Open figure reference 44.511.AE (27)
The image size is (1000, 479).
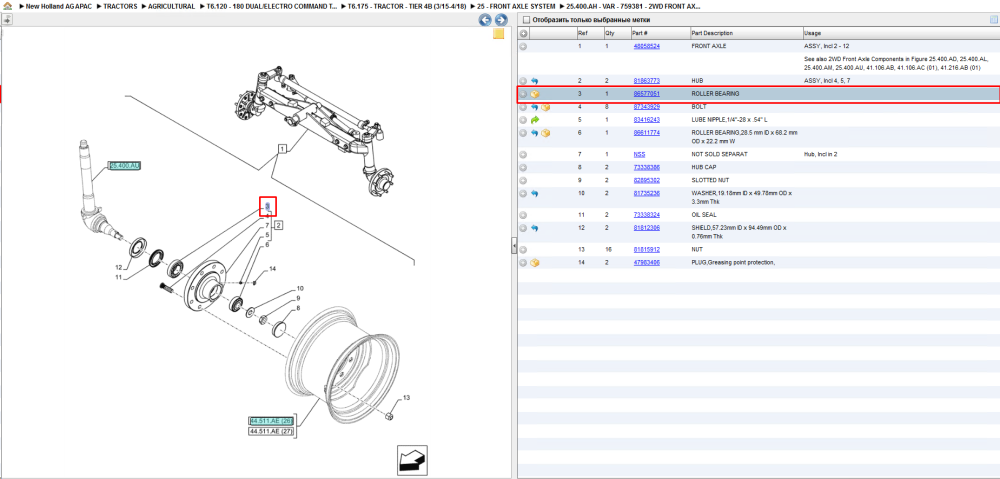click(x=271, y=432)
